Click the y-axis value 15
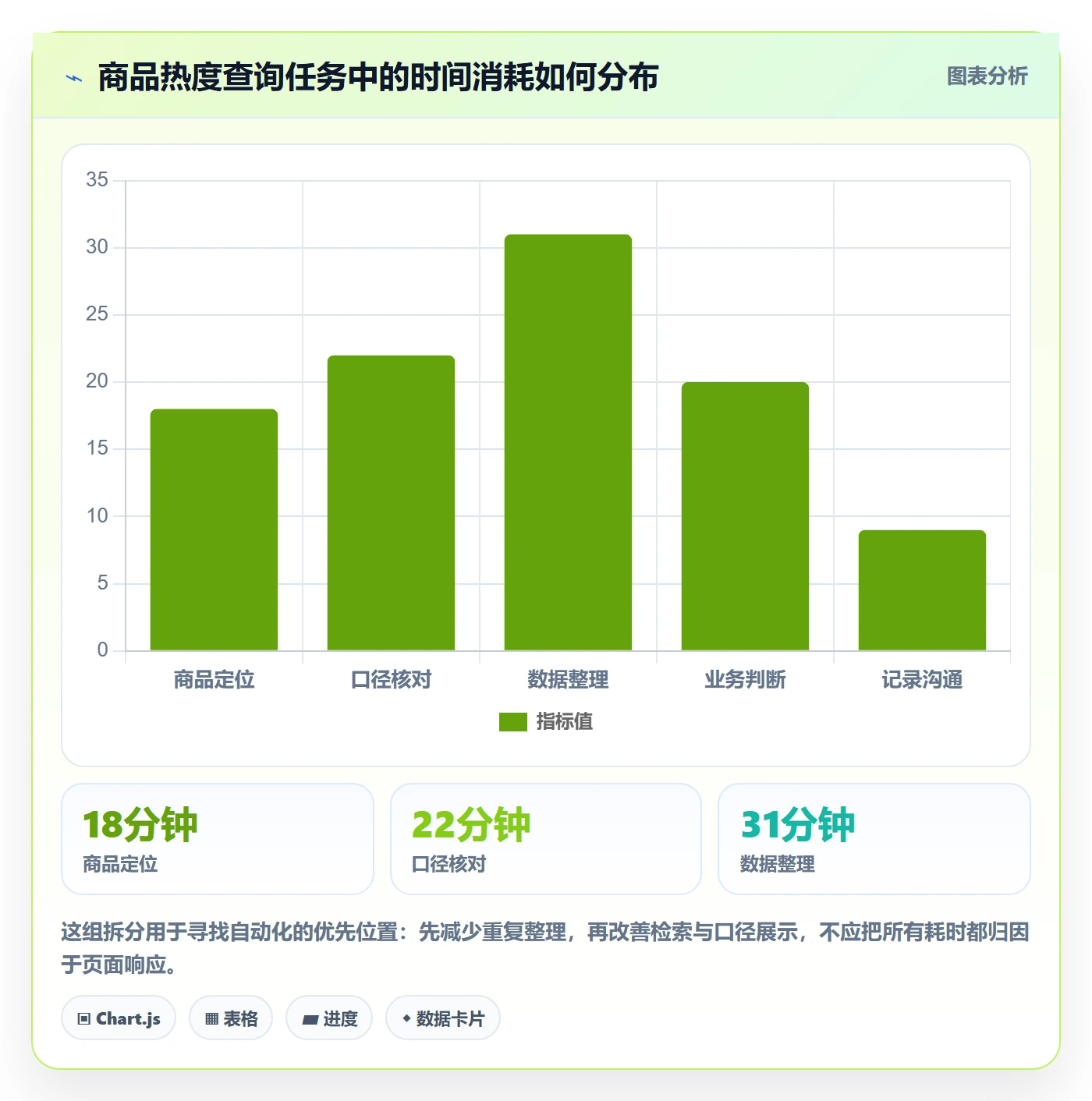 (97, 448)
